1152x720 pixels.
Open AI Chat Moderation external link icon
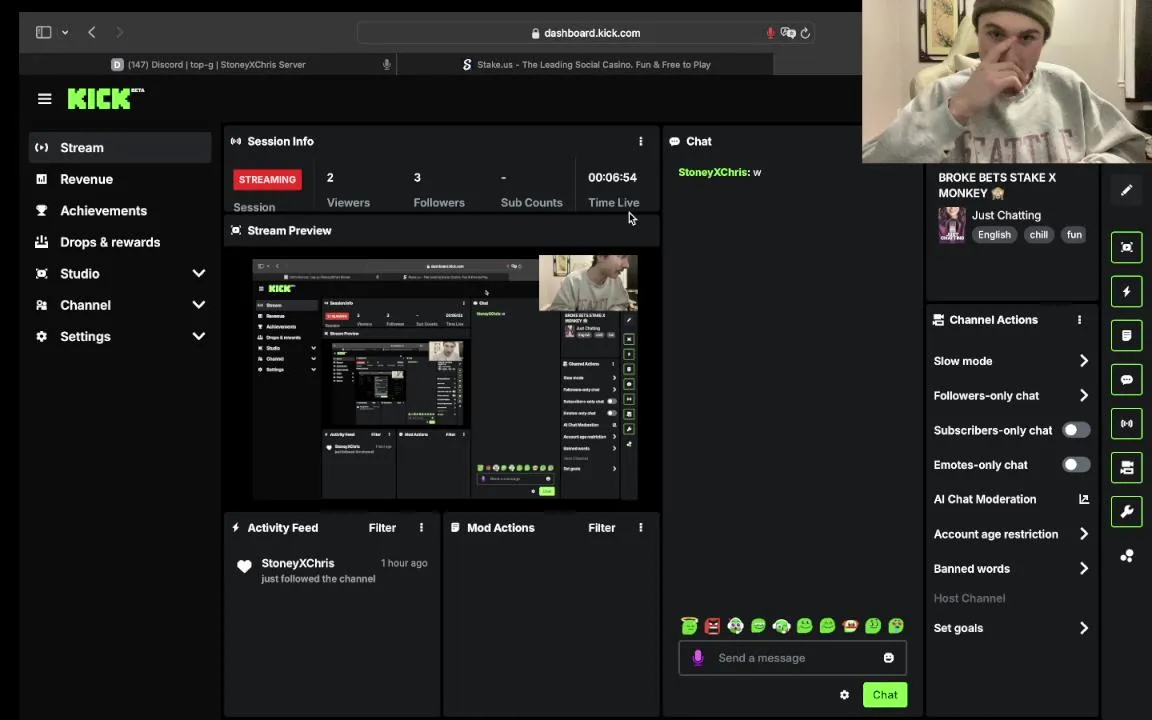pos(1084,499)
